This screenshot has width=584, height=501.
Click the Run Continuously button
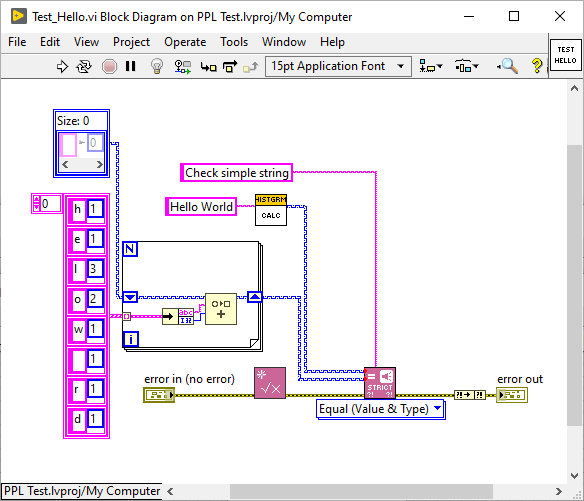click(x=84, y=67)
